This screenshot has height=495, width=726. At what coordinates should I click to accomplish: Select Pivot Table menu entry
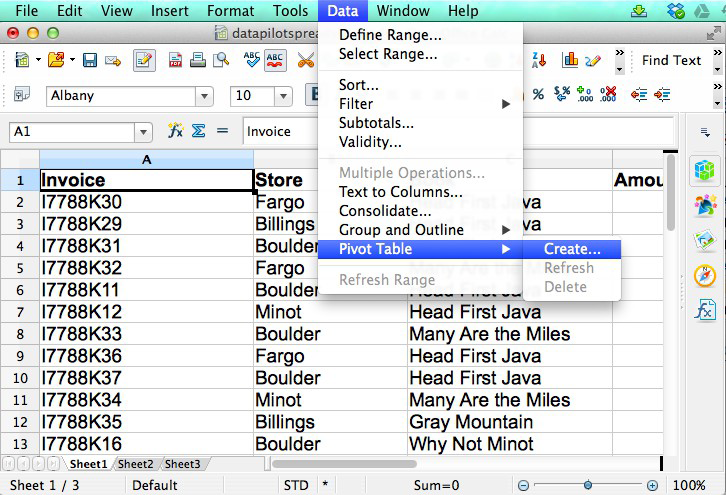coord(420,249)
